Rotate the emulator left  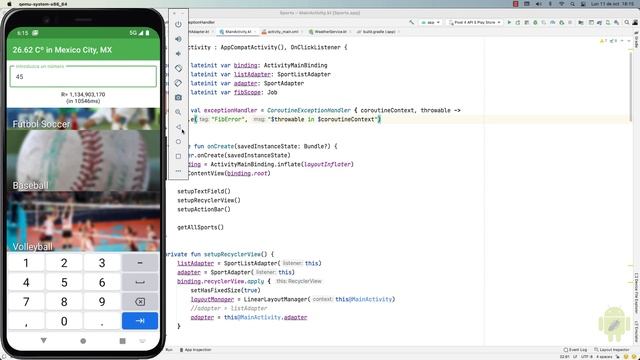[x=178, y=68]
